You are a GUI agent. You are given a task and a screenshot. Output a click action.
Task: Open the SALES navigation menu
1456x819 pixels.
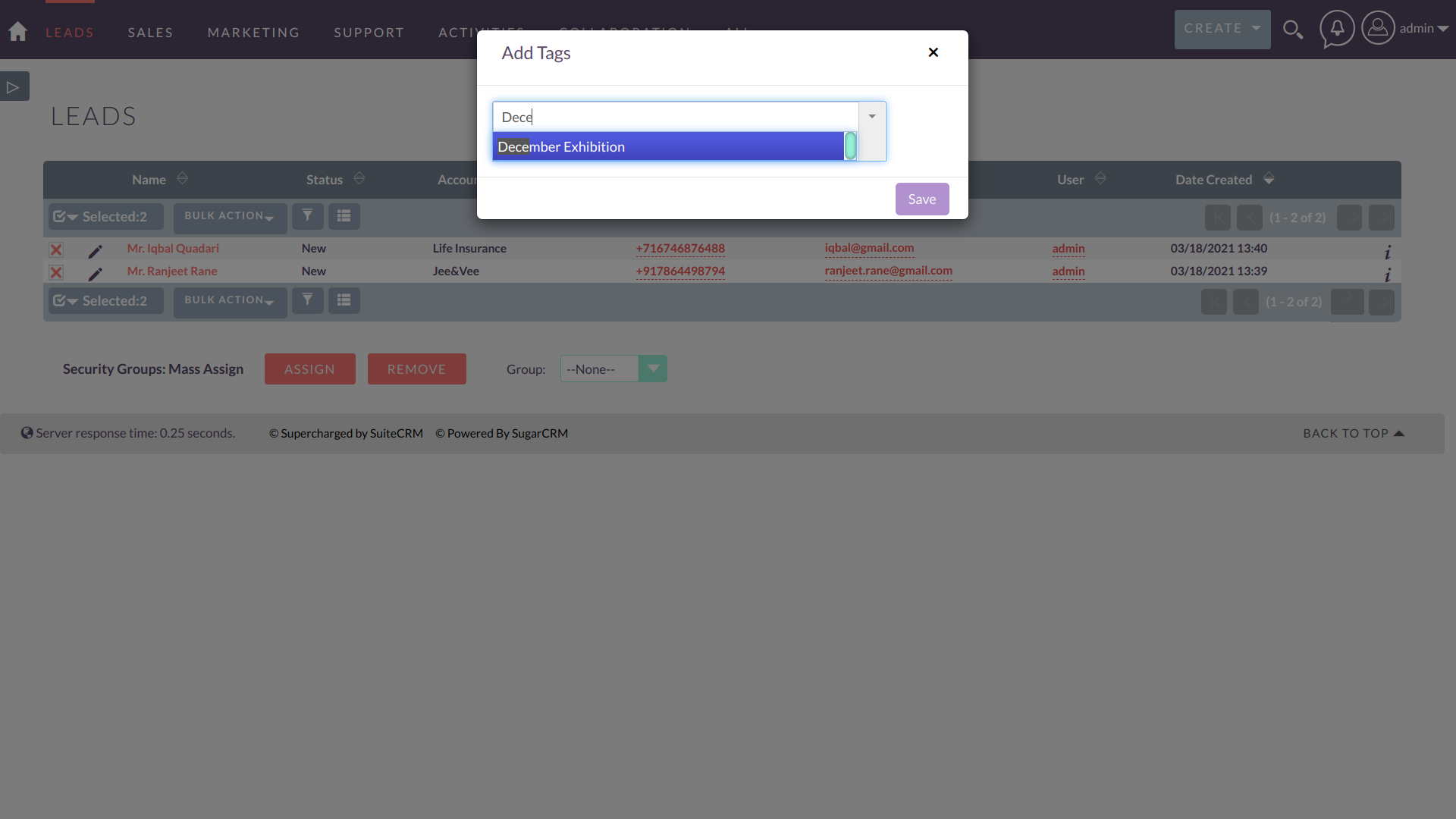coord(150,32)
